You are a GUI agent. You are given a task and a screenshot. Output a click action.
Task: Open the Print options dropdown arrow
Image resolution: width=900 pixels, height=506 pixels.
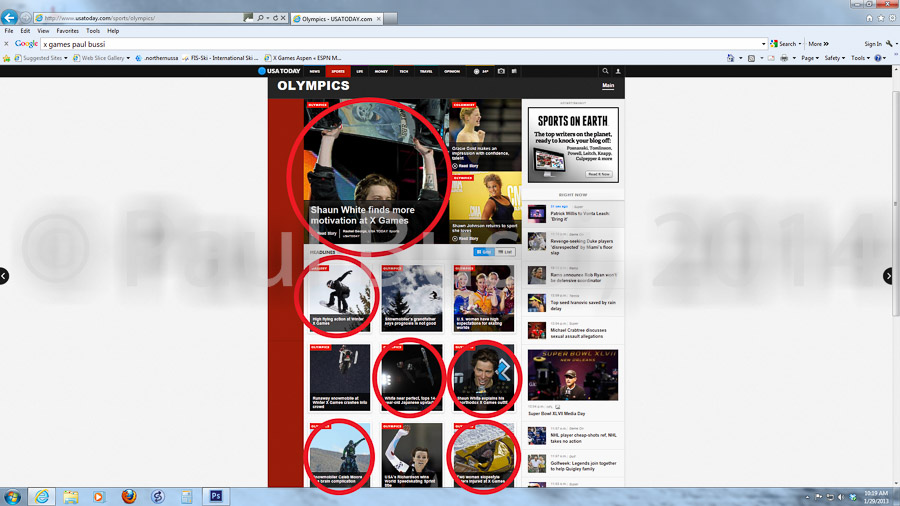794,58
